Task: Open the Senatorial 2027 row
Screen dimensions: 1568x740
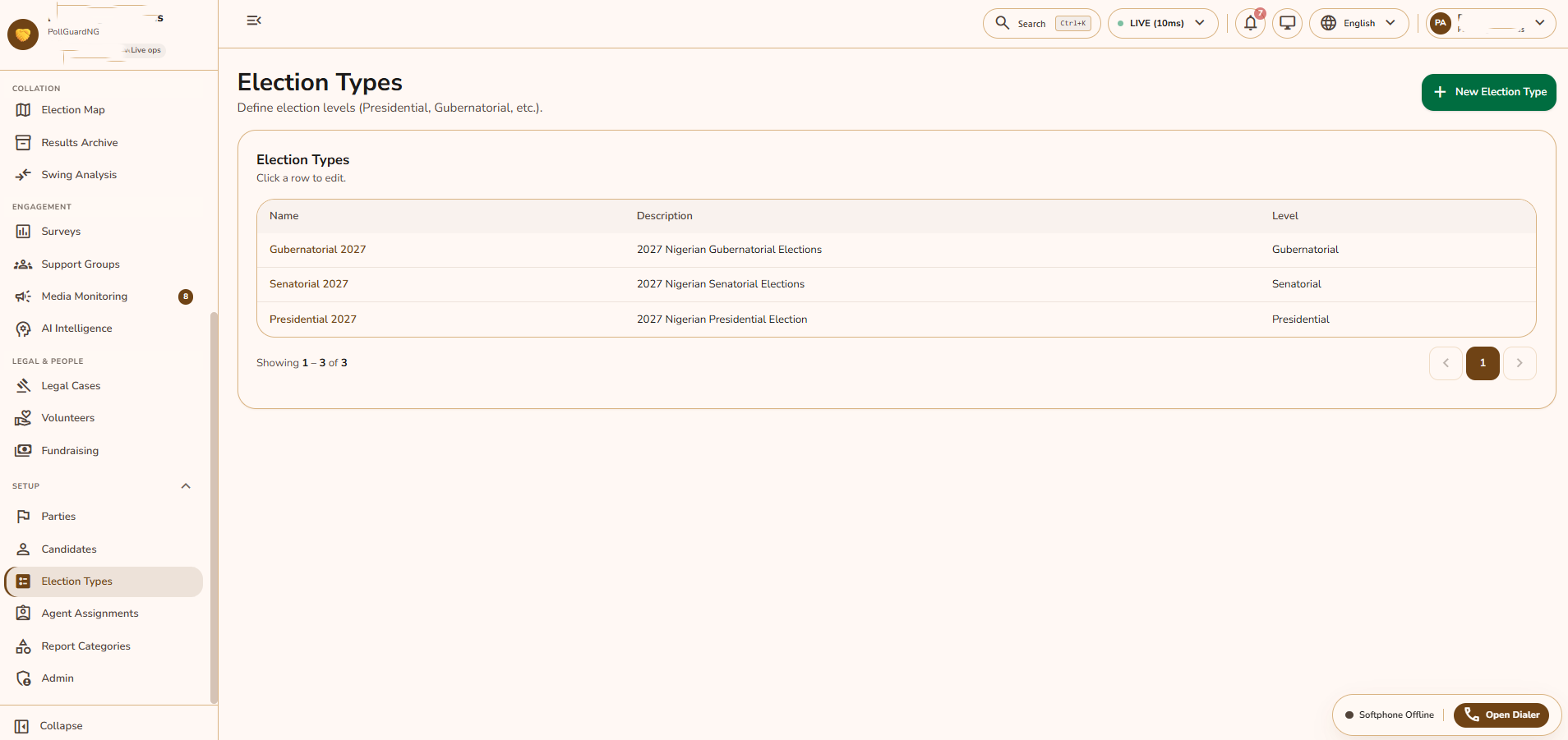Action: click(897, 284)
